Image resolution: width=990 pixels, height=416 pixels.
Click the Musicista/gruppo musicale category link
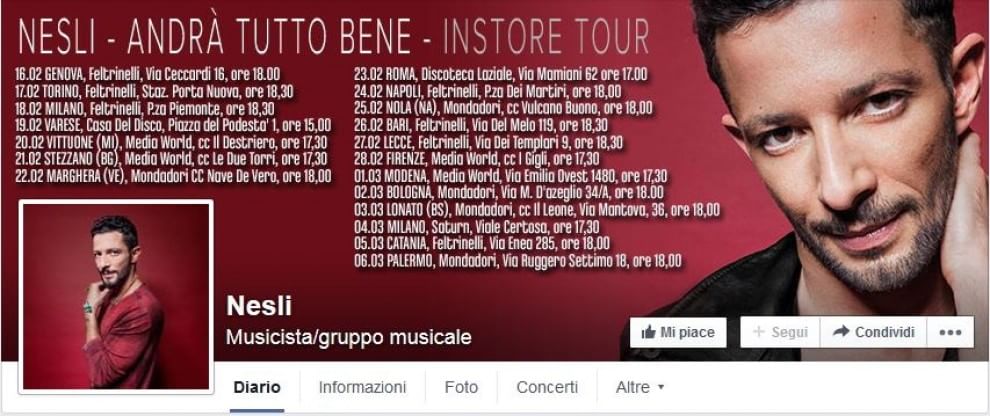[349, 337]
